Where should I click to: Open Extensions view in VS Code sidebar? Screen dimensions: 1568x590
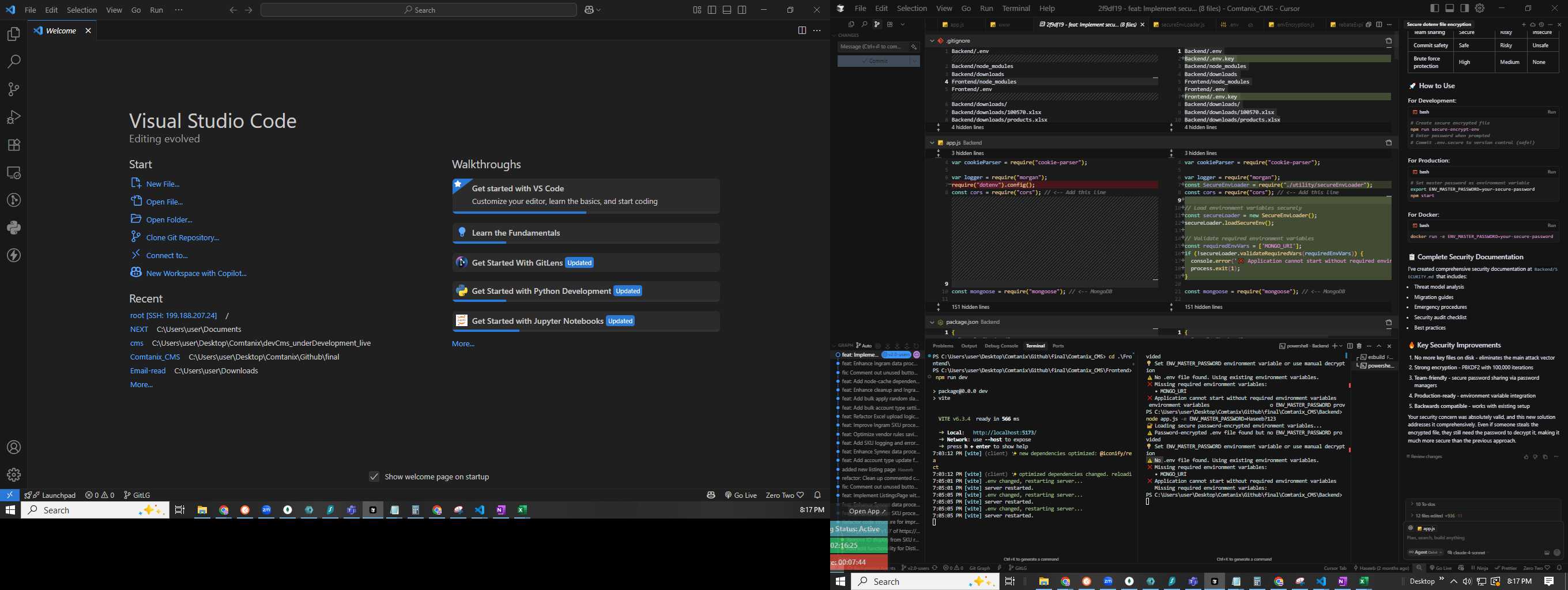(x=13, y=145)
